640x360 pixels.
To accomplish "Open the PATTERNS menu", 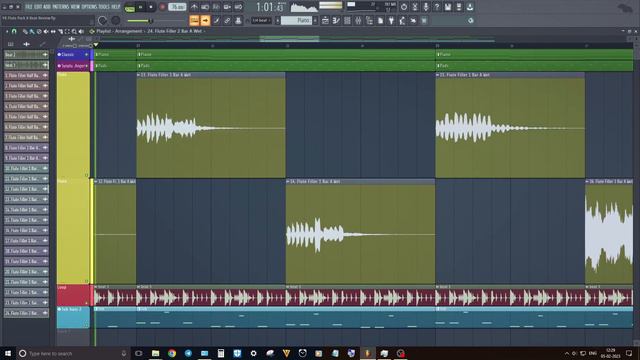I will (x=60, y=7).
